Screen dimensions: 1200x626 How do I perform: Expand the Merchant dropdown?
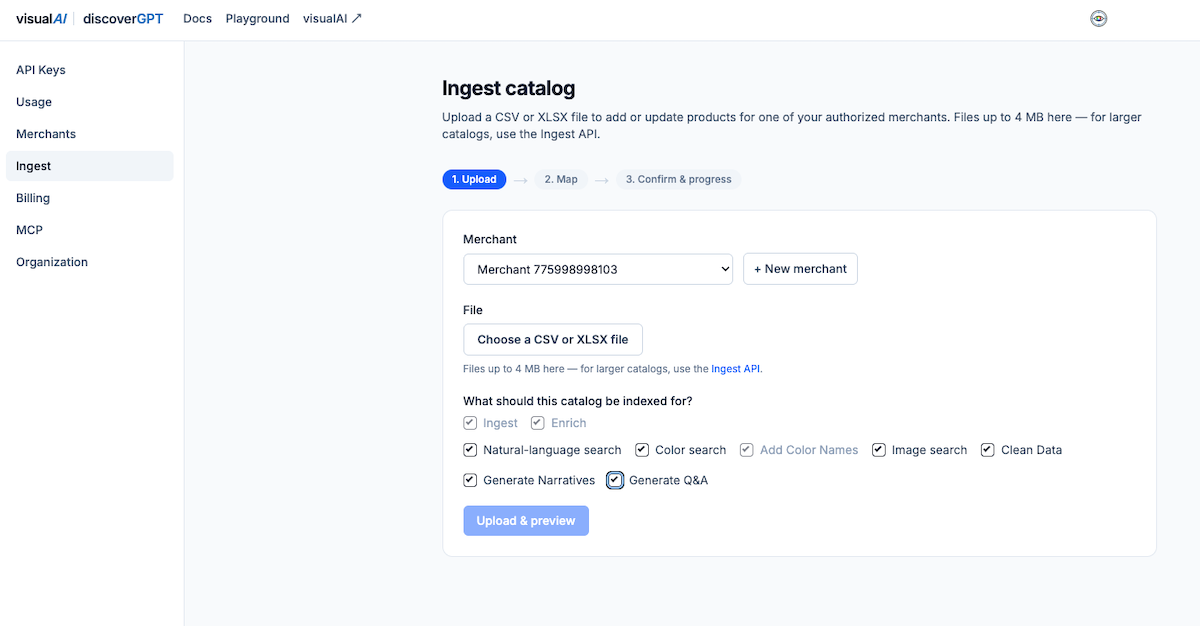[598, 269]
